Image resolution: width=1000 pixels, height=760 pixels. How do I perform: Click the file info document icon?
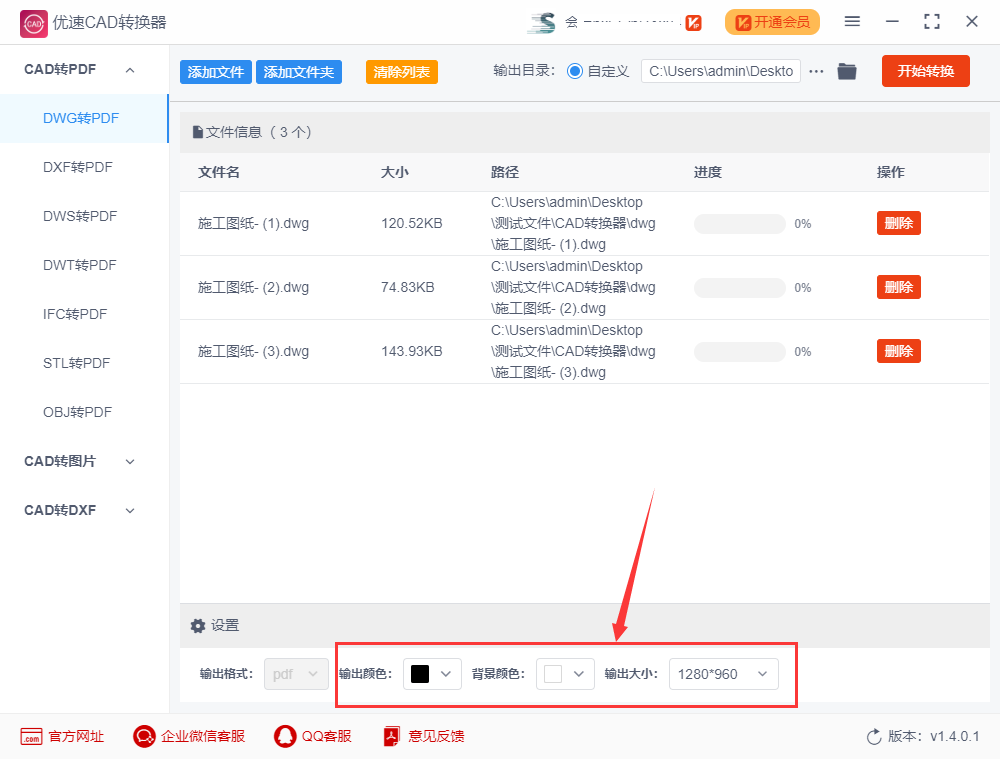pyautogui.click(x=198, y=132)
